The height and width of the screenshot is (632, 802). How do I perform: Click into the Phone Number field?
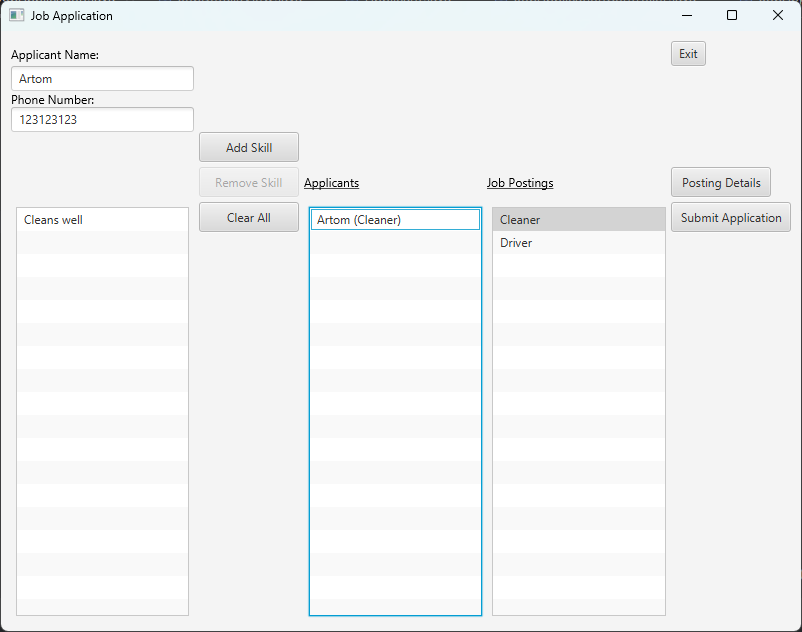click(x=102, y=119)
